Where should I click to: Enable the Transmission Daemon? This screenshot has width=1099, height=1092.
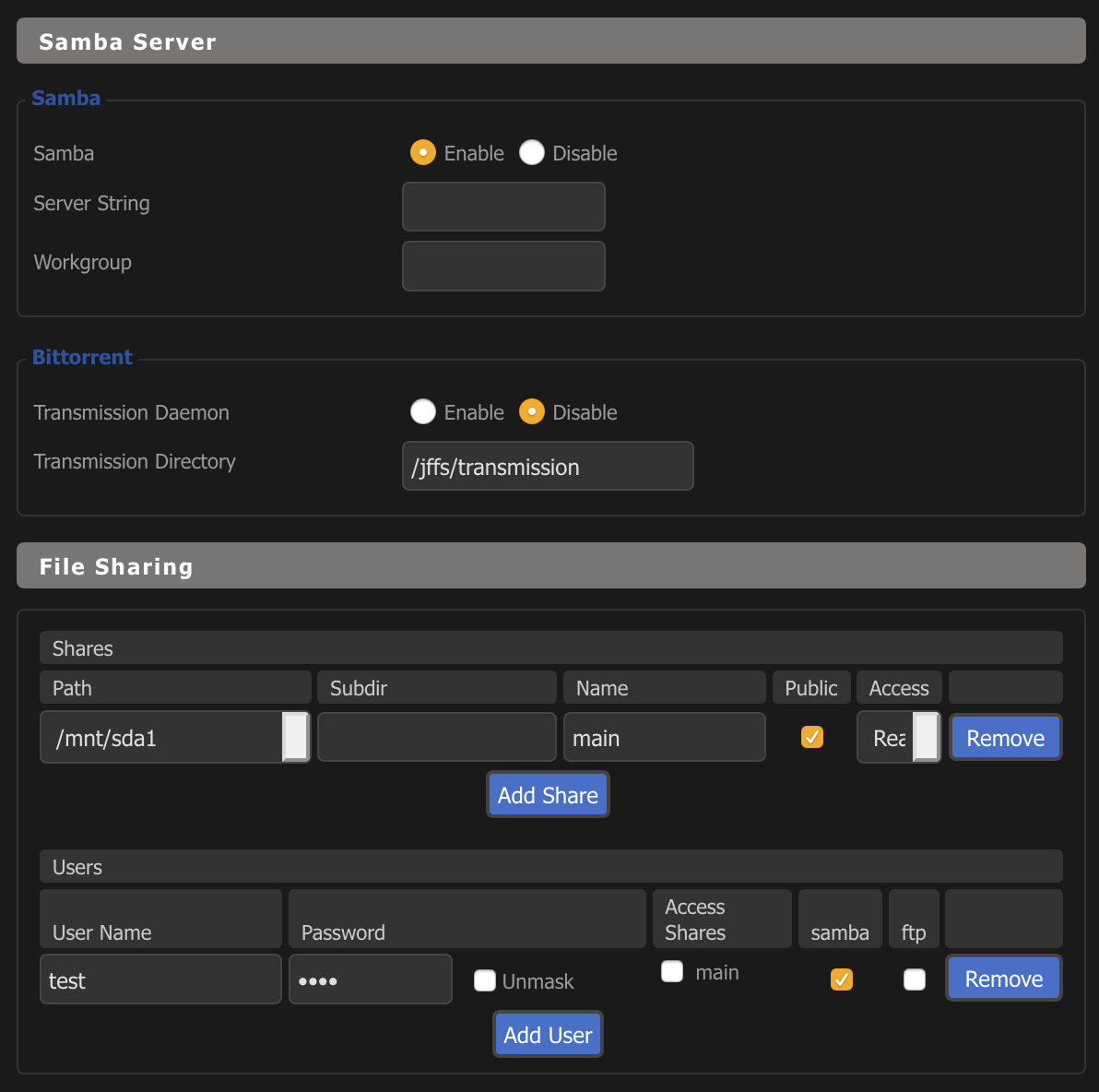pyautogui.click(x=423, y=412)
